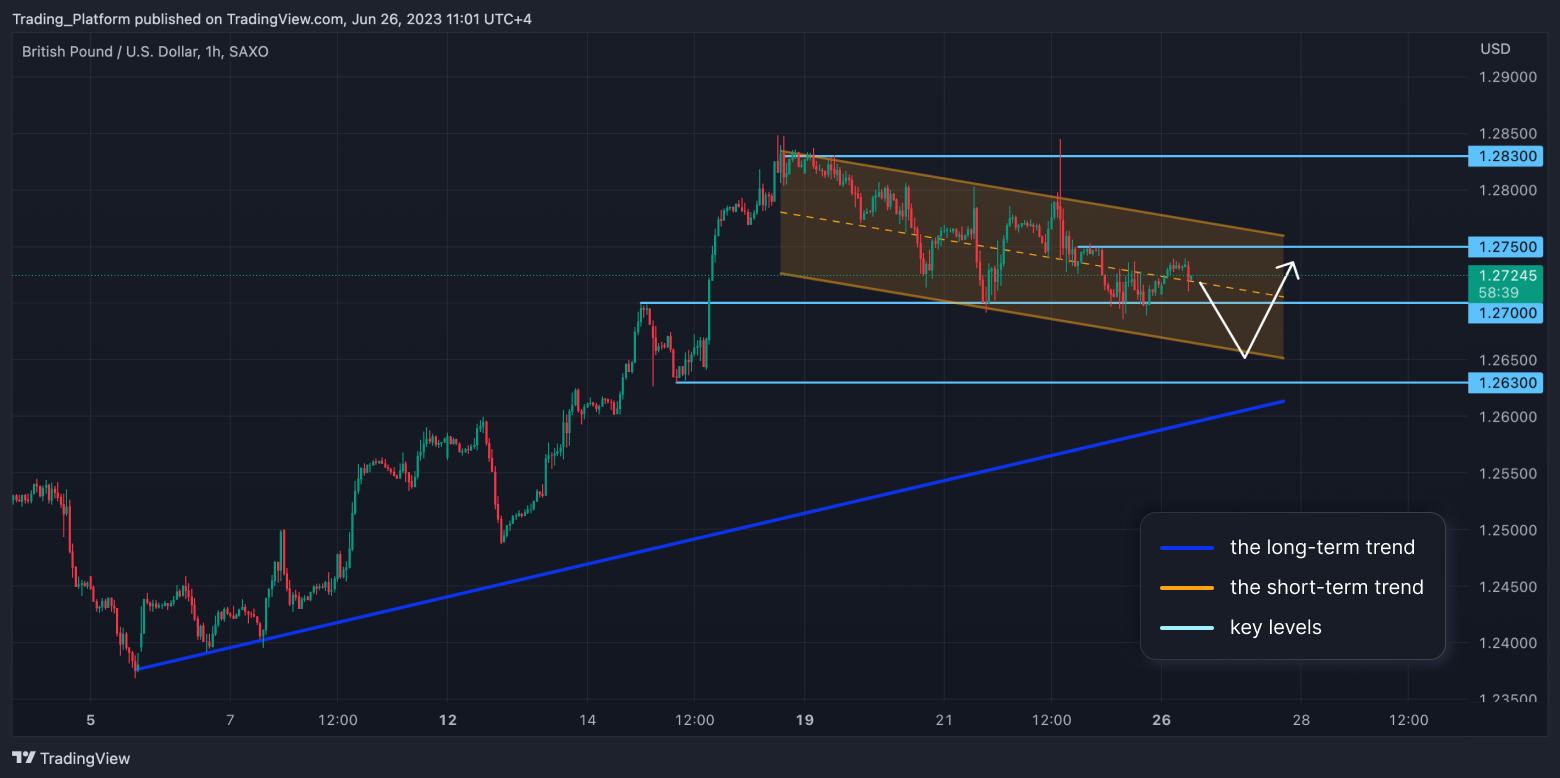
Task: Click the 12:00 label between dates 14 and 19
Action: (x=694, y=720)
